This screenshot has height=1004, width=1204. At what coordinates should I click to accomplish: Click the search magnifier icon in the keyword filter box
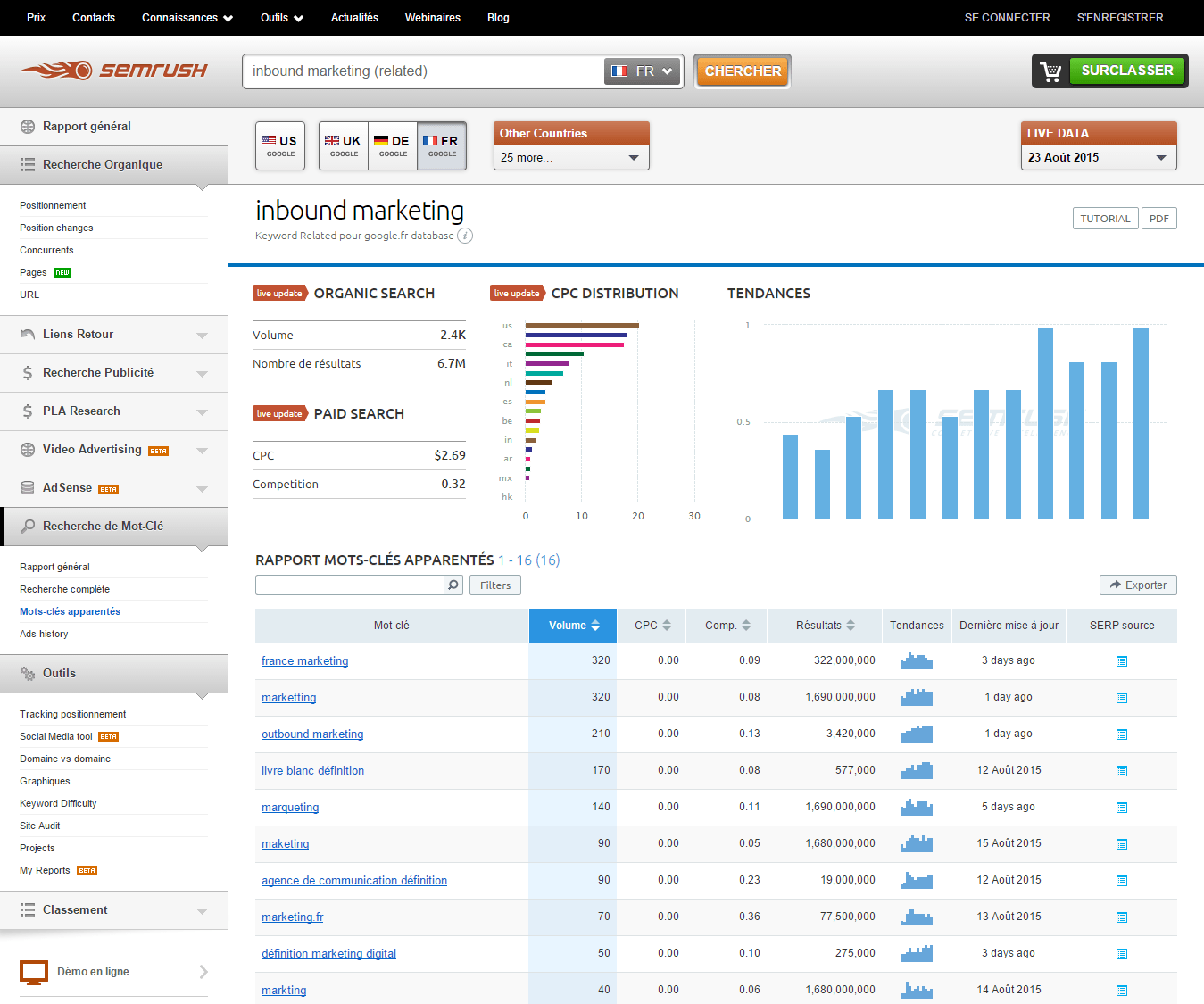453,585
